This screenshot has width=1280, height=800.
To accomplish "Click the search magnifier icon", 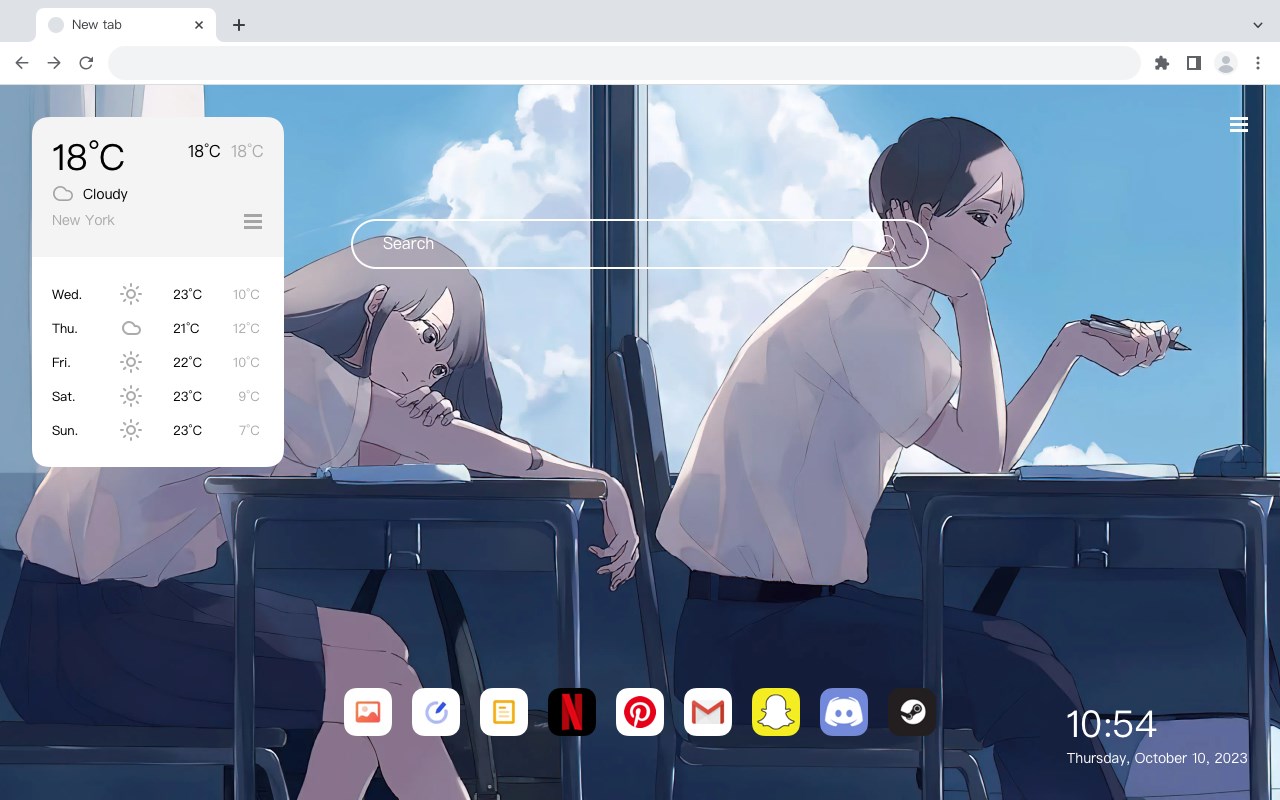I will point(887,244).
